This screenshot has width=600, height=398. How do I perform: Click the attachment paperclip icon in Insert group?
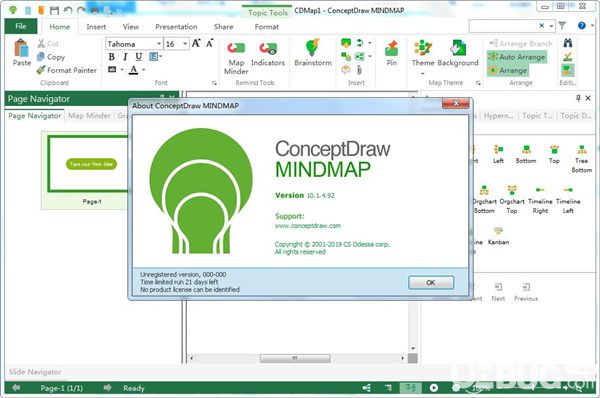click(359, 70)
